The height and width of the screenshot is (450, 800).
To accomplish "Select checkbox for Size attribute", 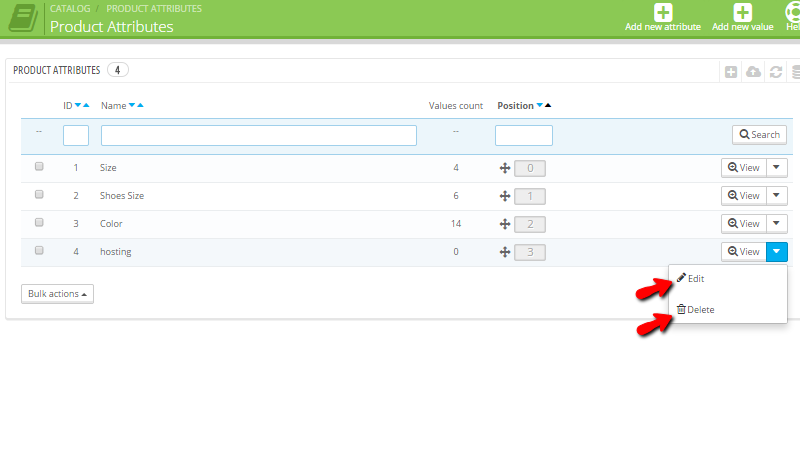I will pos(39,166).
